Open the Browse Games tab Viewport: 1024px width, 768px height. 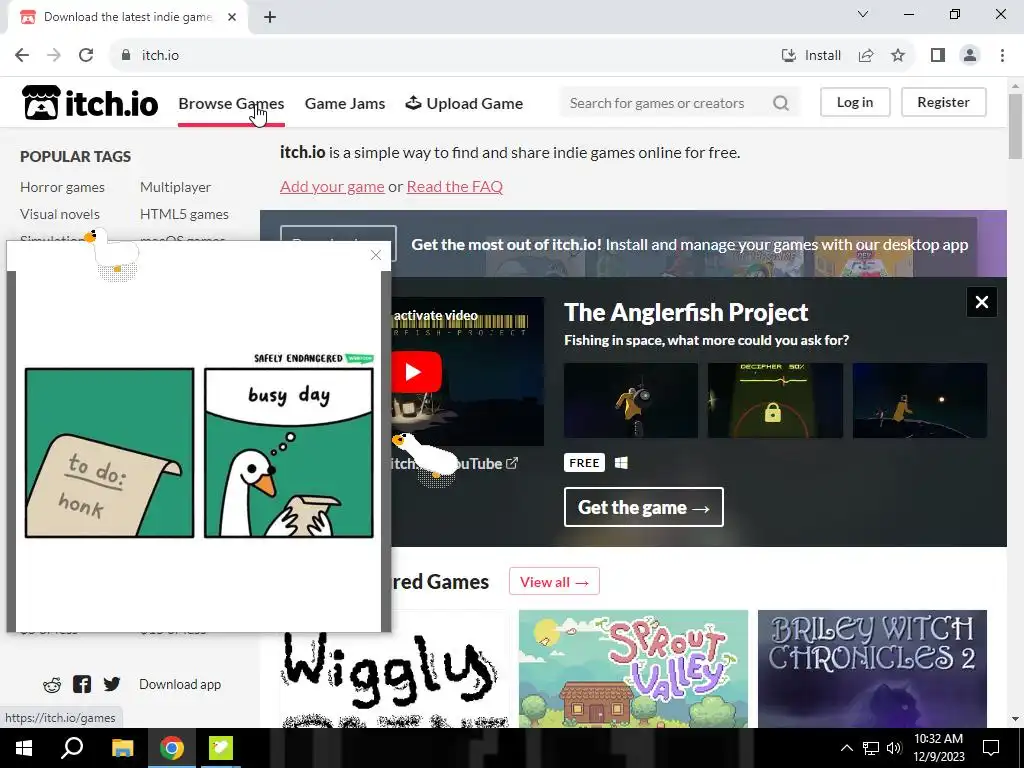tap(231, 103)
